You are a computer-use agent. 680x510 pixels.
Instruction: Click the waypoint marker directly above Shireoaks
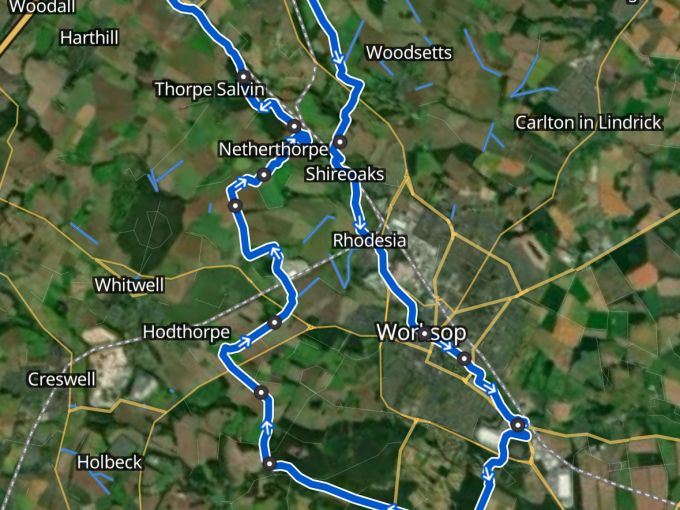340,142
